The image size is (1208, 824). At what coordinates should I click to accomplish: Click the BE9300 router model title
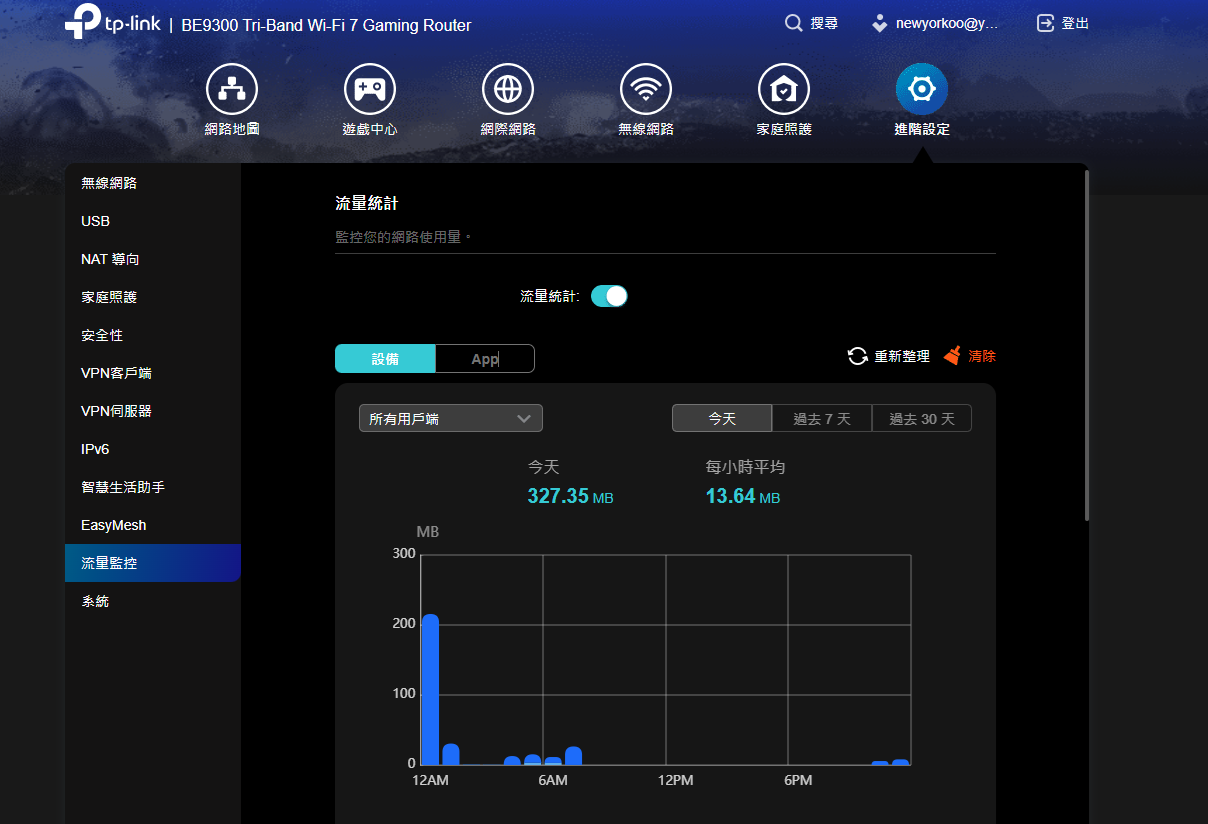[326, 25]
